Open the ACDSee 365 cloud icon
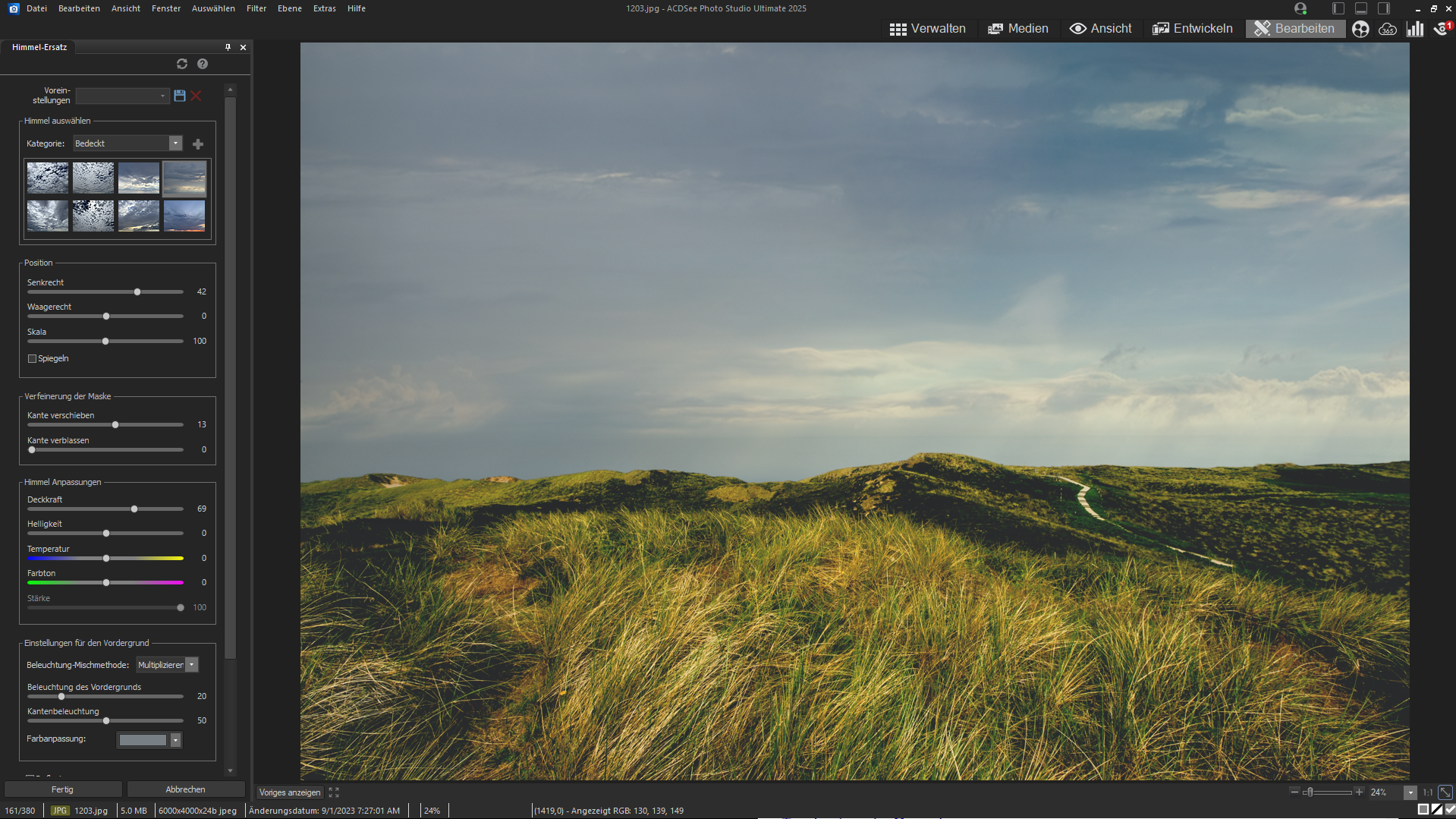The width and height of the screenshot is (1456, 819). coord(1388,29)
